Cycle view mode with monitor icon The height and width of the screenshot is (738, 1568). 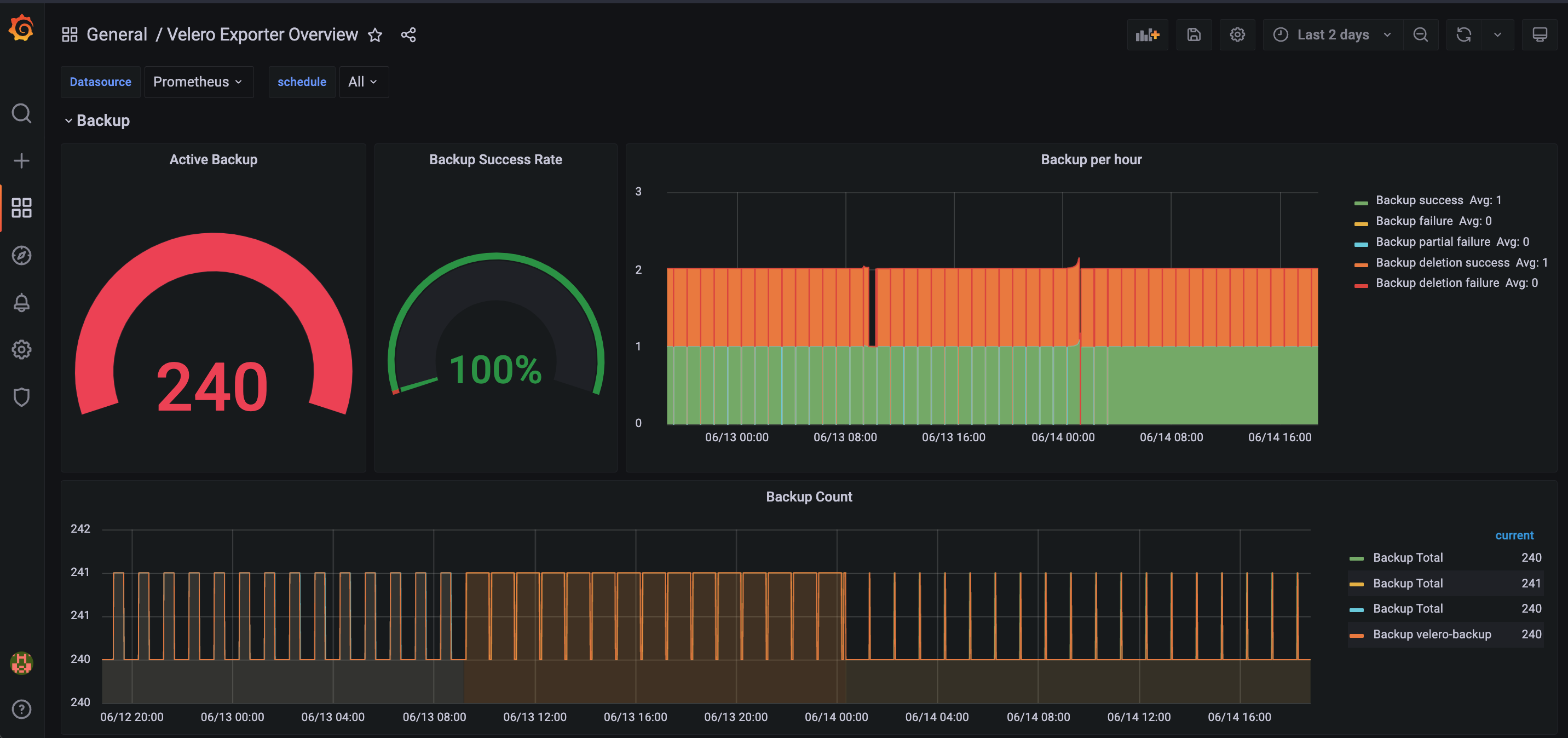tap(1539, 34)
